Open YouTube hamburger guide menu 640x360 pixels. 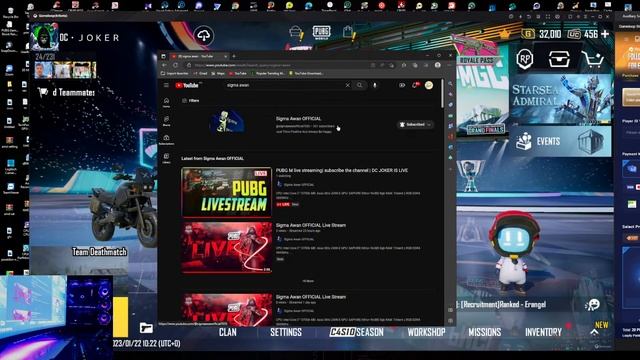tap(166, 85)
